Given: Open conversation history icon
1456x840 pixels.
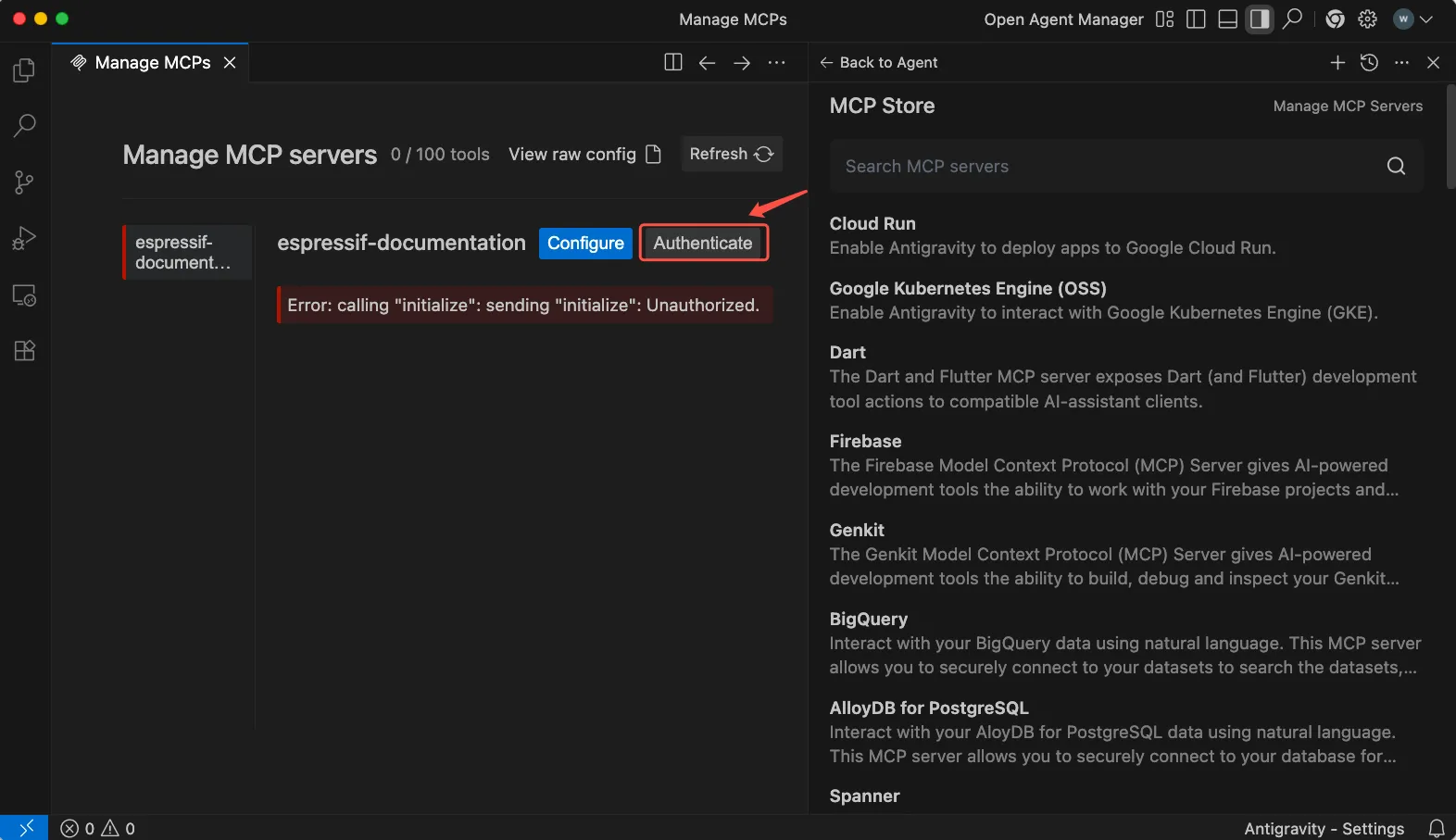Looking at the screenshot, I should [x=1370, y=62].
